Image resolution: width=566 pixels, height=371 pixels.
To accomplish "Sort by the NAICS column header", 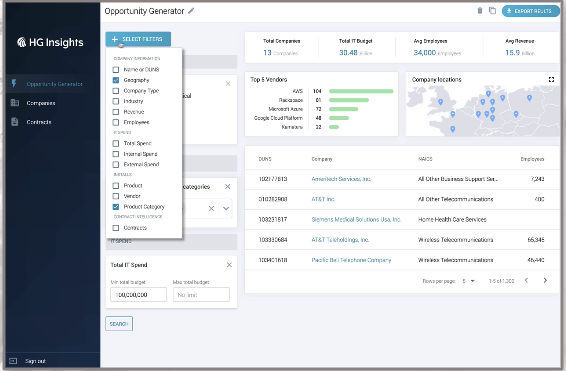I will [425, 159].
